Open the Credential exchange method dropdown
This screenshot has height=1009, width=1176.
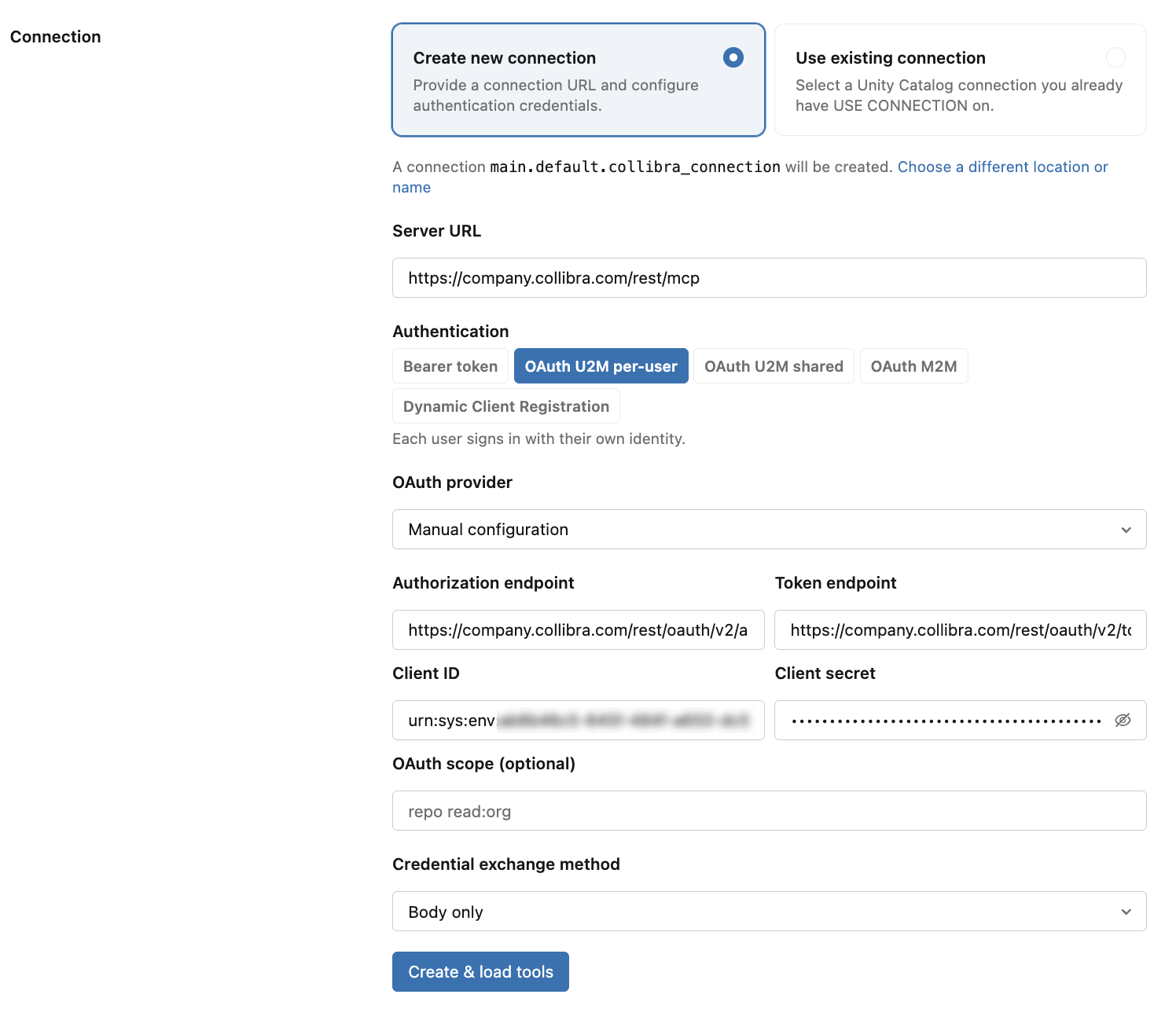tap(769, 912)
